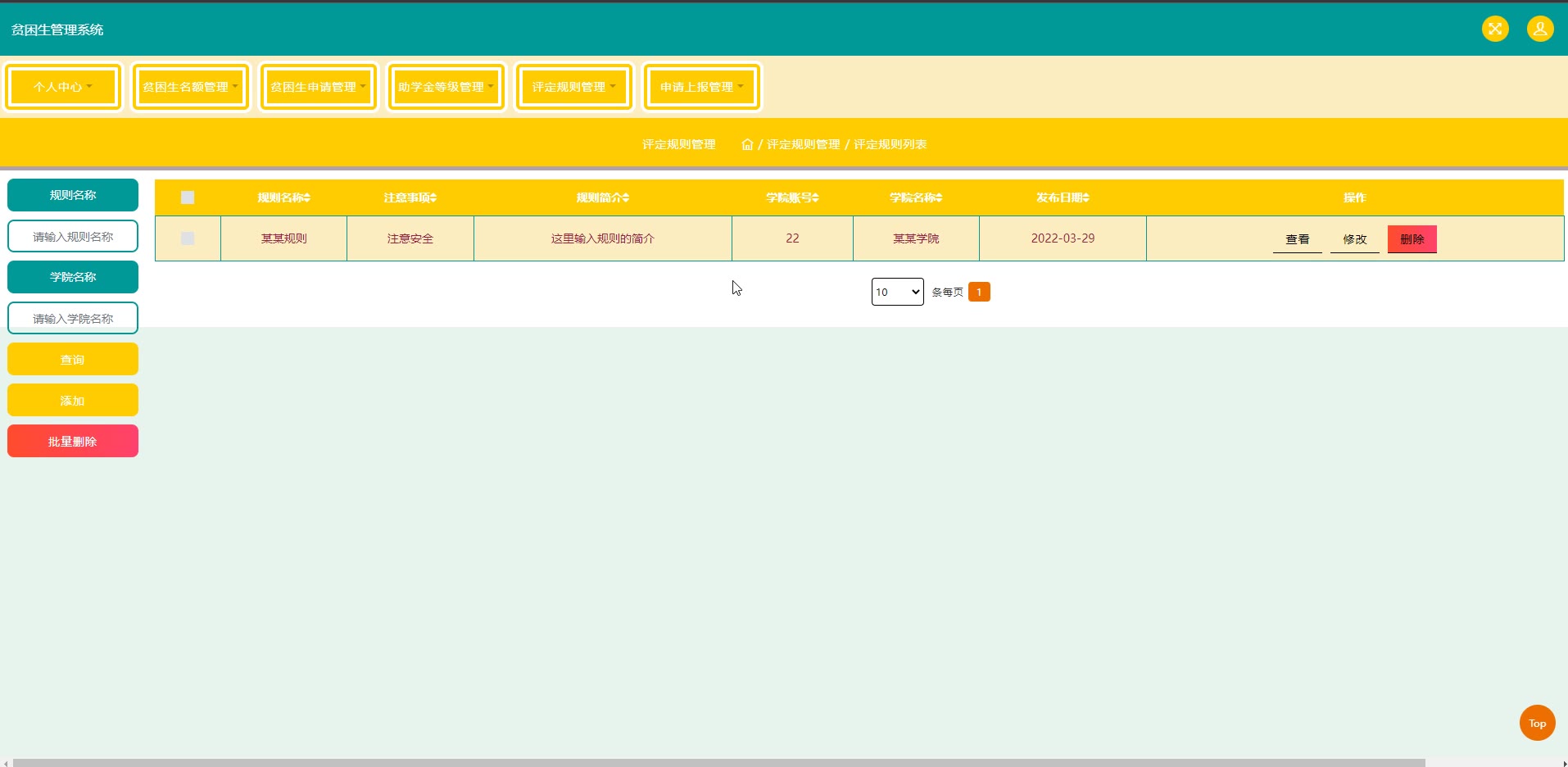Screen dimensions: 1568x767
Task: Open the 贫困生申请管理 dropdown menu
Action: (x=319, y=87)
